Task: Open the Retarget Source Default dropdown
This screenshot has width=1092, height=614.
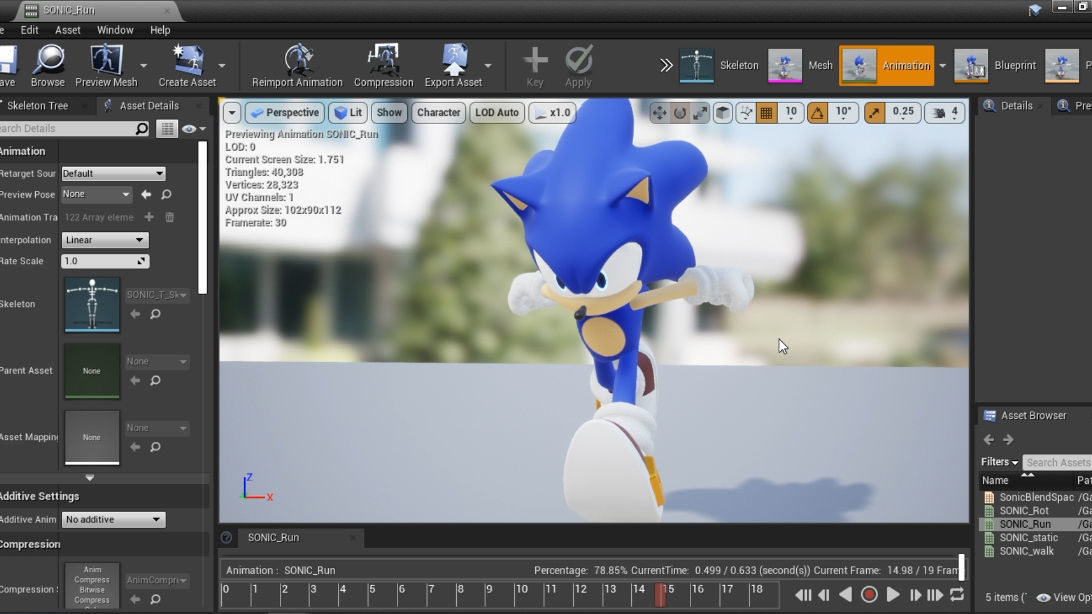Action: pos(113,173)
